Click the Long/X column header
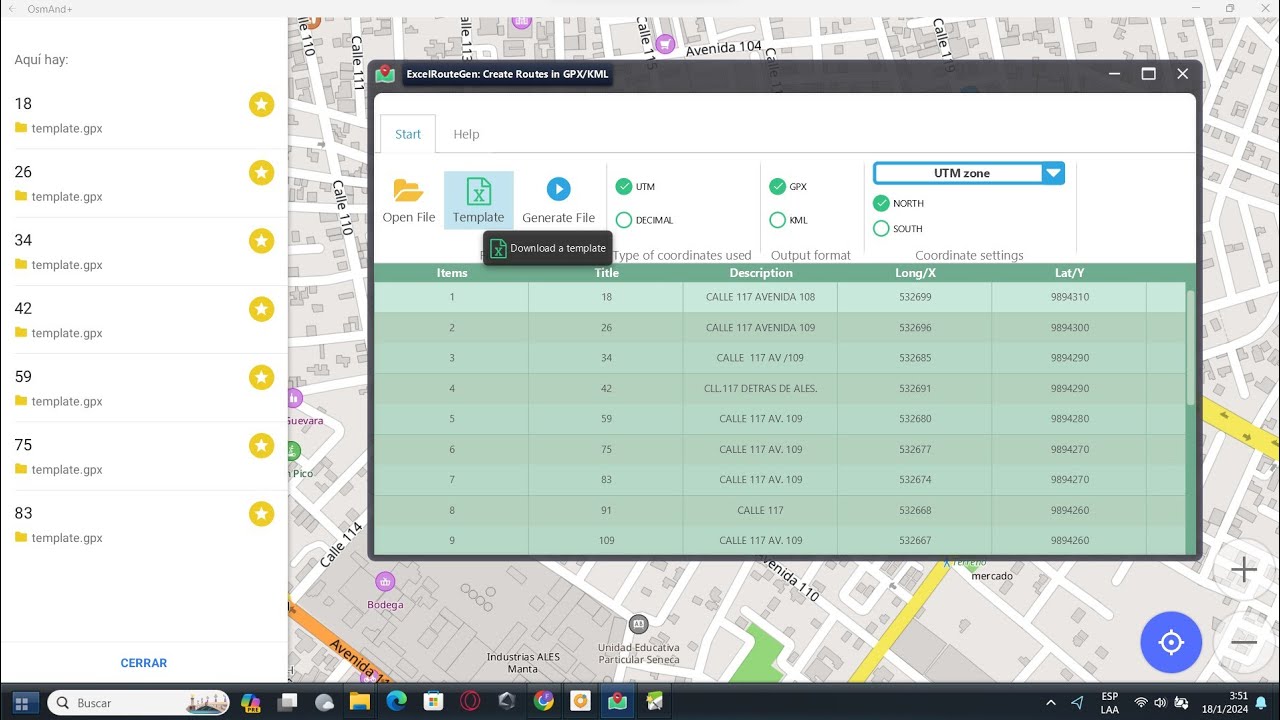This screenshot has height=720, width=1280. click(x=915, y=273)
